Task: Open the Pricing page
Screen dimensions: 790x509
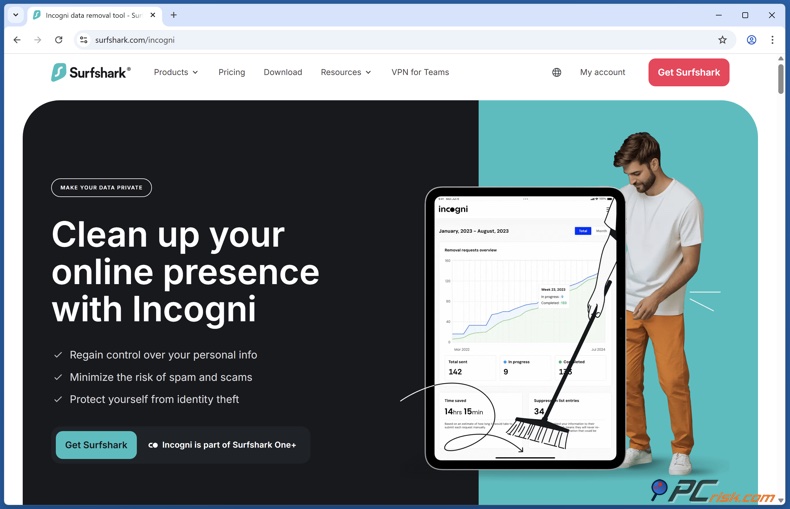Action: (x=231, y=72)
